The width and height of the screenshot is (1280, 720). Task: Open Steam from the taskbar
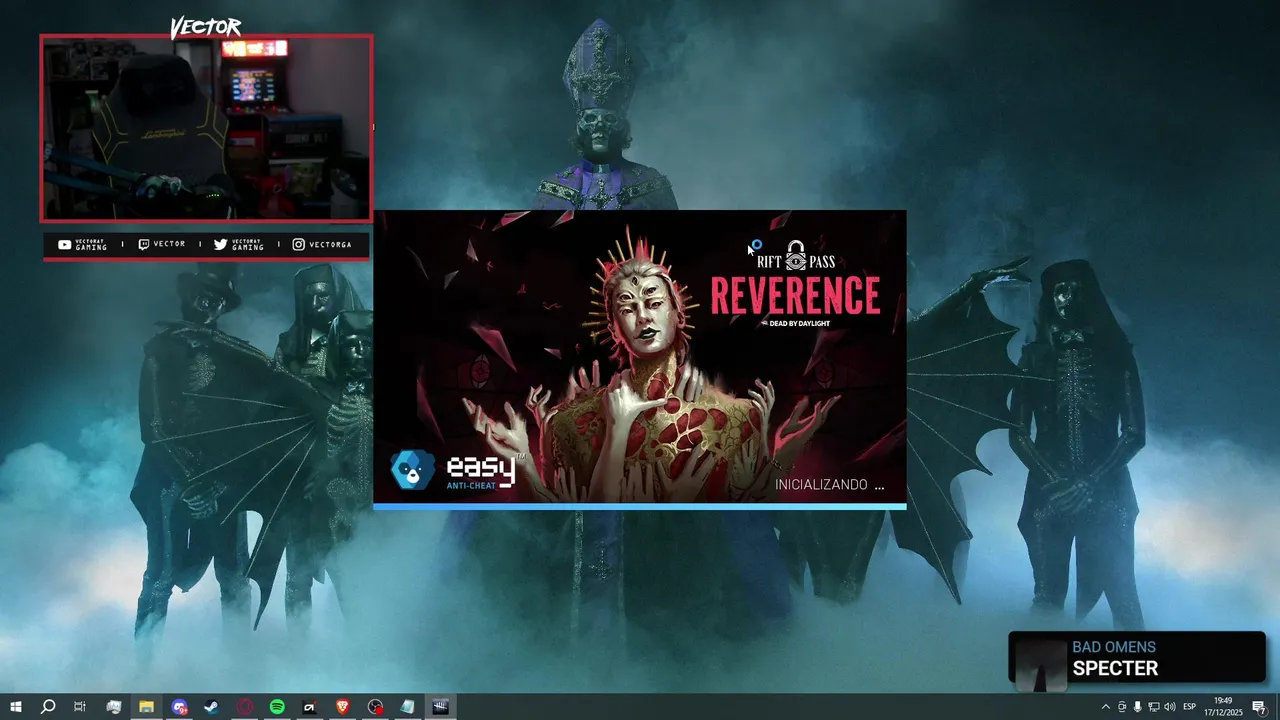212,707
